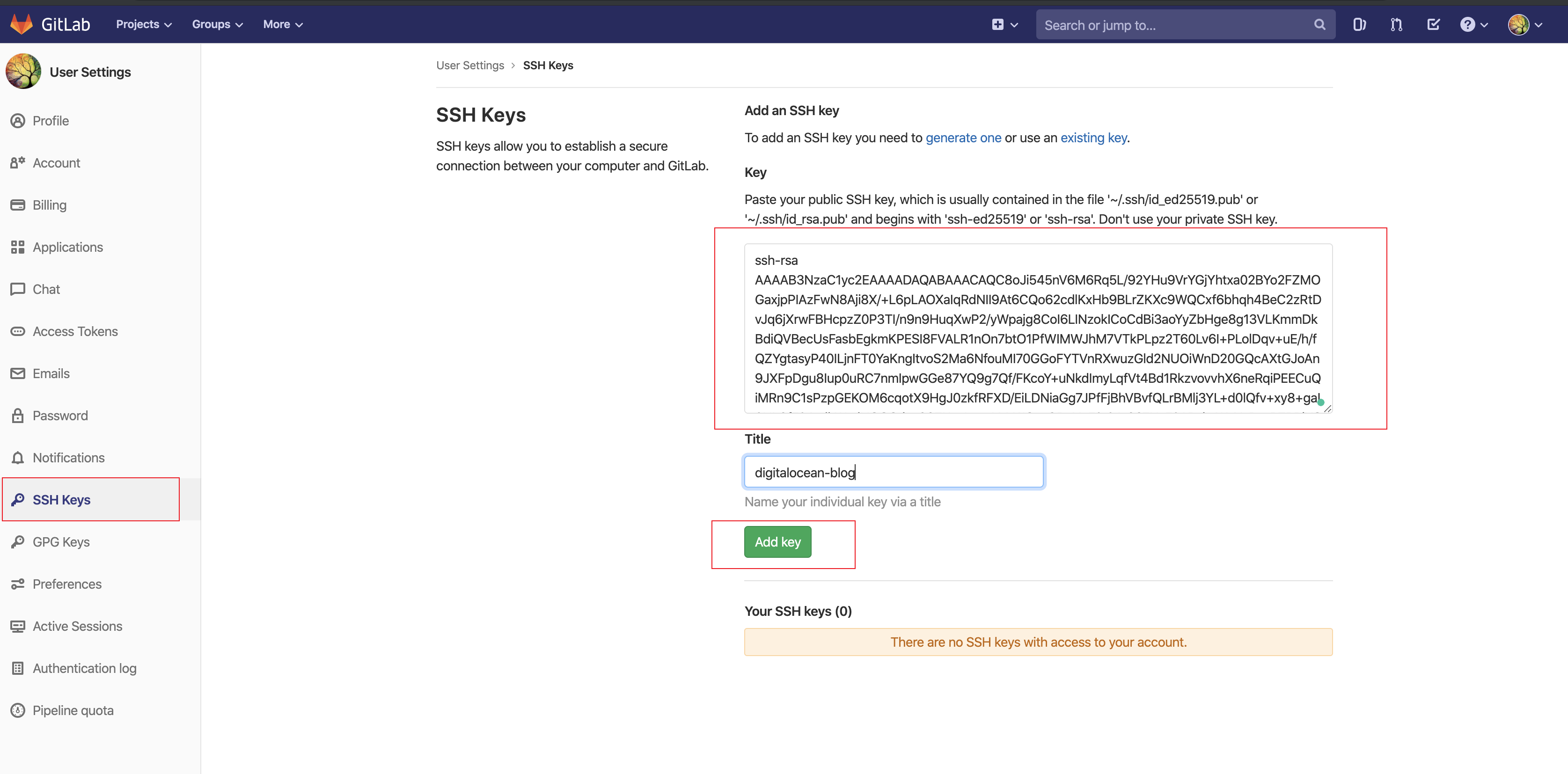Follow the 'generate one' link
Screen dimensions: 1568x774
pyautogui.click(x=963, y=138)
